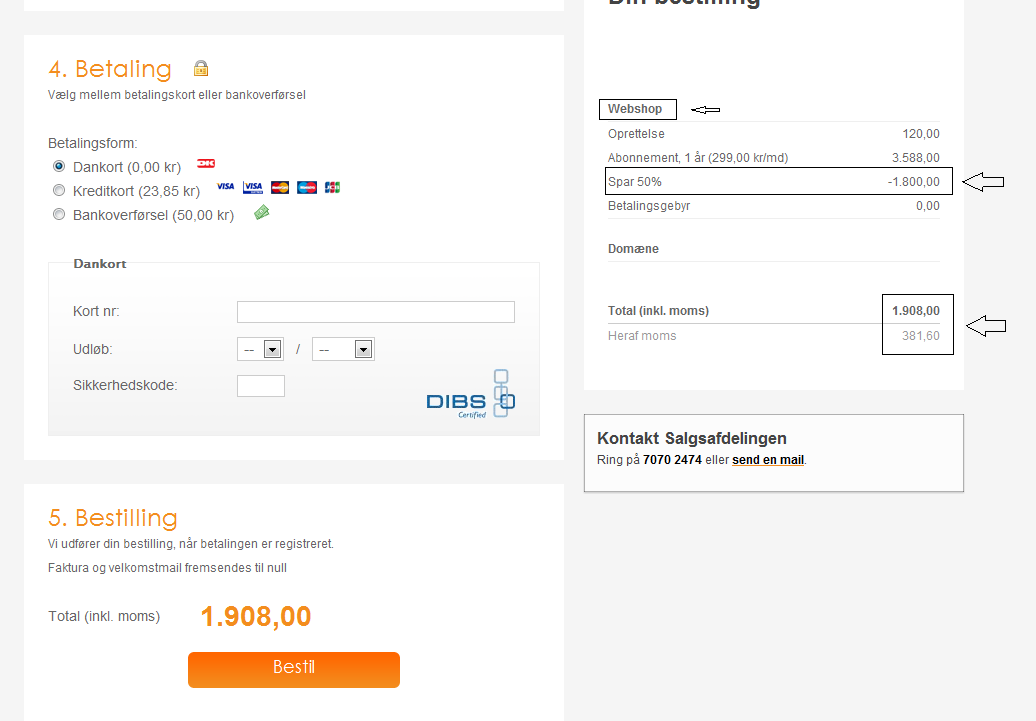Click the padlock icon beside Betaling
Screen dimensions: 1036x721
201,69
